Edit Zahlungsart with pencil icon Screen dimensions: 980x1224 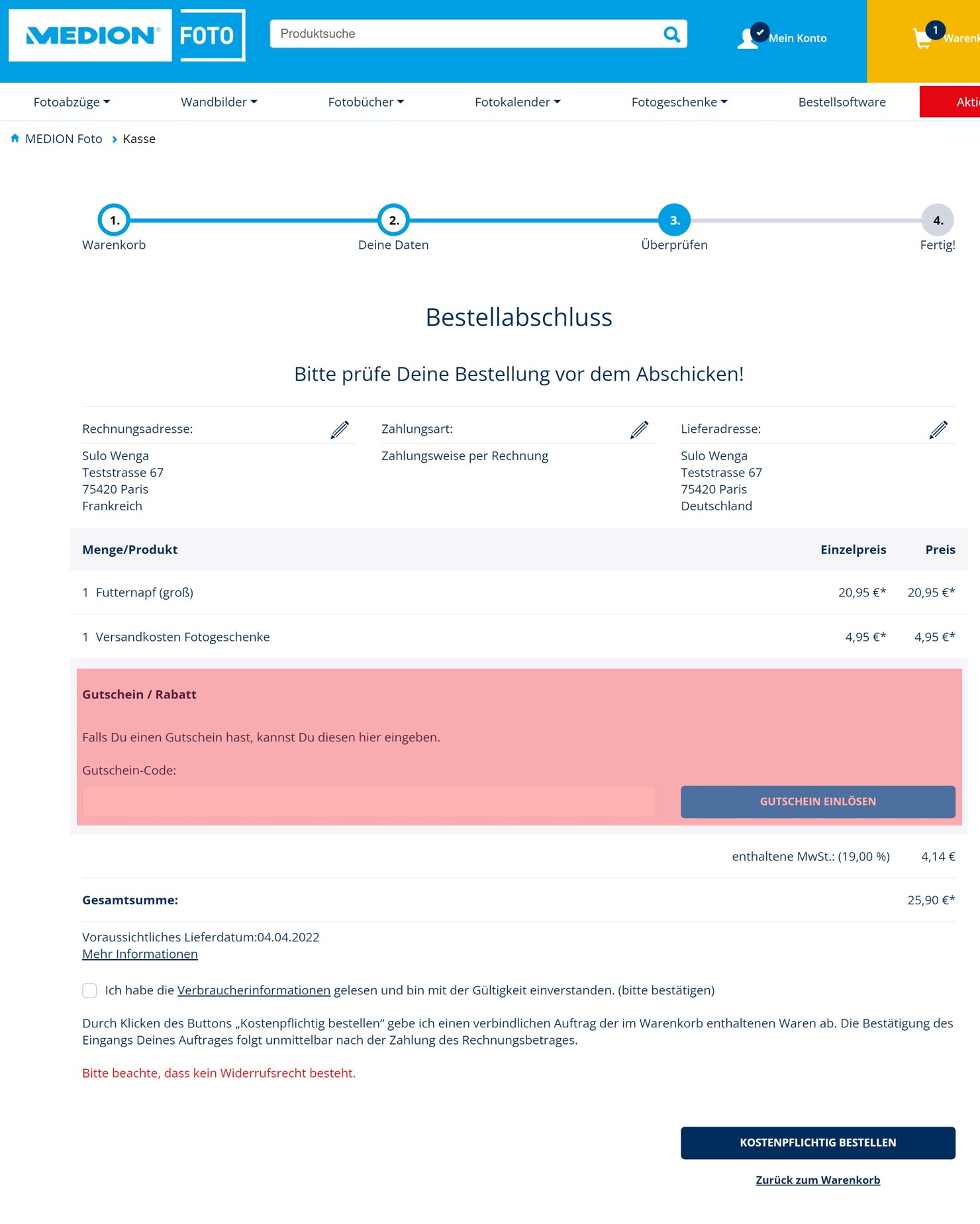point(639,430)
